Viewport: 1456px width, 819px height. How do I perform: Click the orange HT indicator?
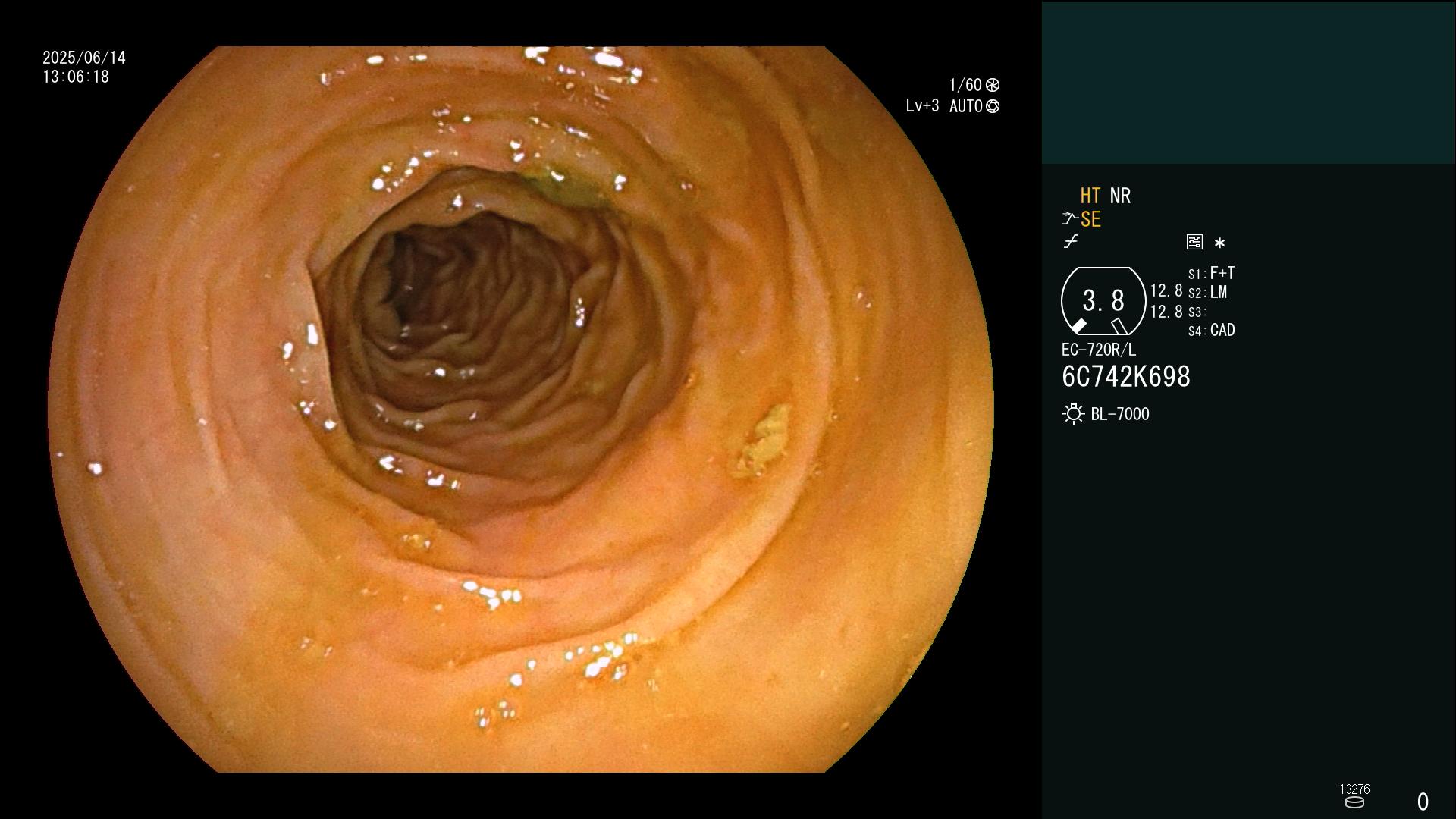pyautogui.click(x=1090, y=196)
